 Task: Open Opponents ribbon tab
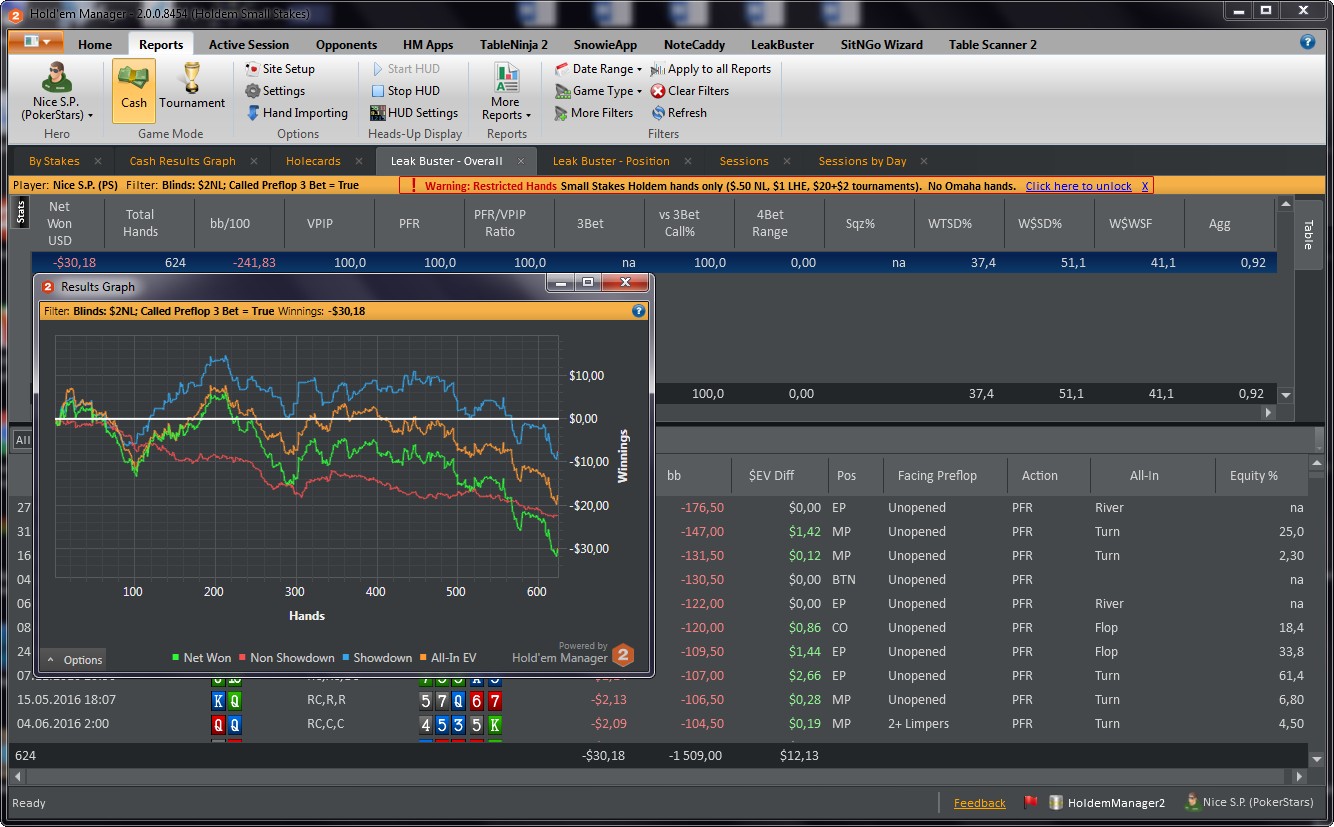(346, 45)
